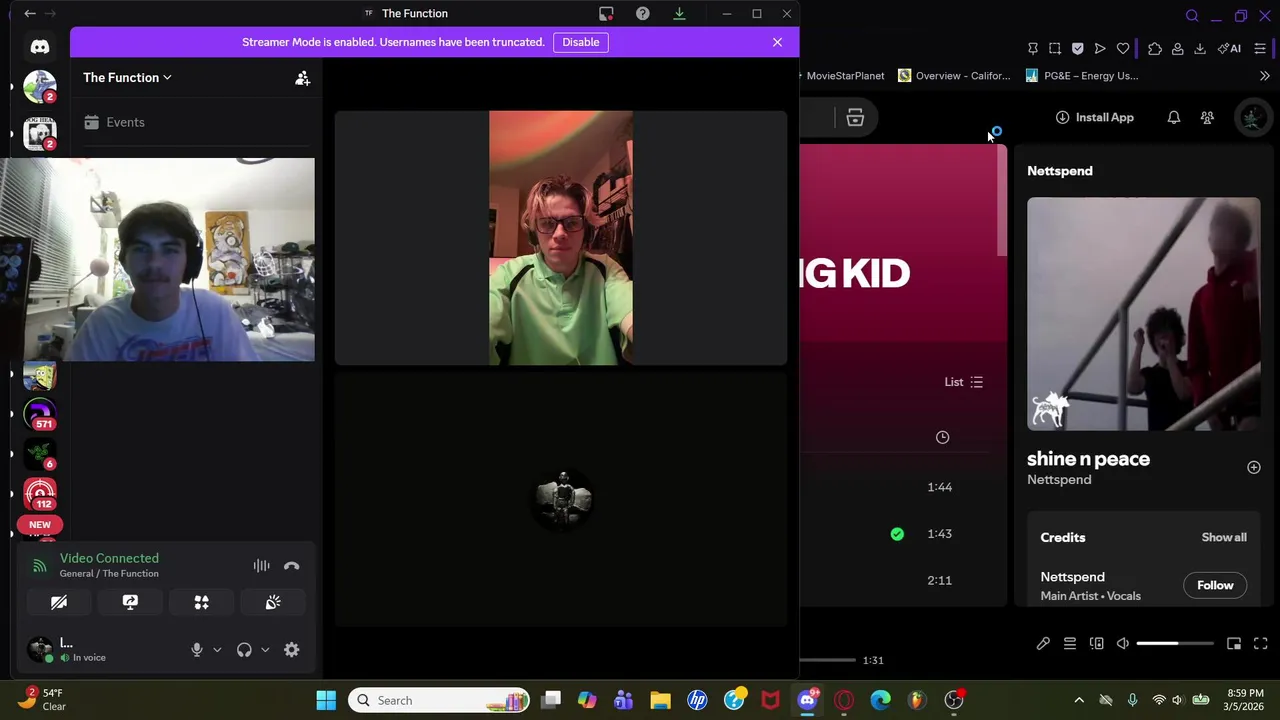Open Spotify browse icon beside search

[855, 118]
